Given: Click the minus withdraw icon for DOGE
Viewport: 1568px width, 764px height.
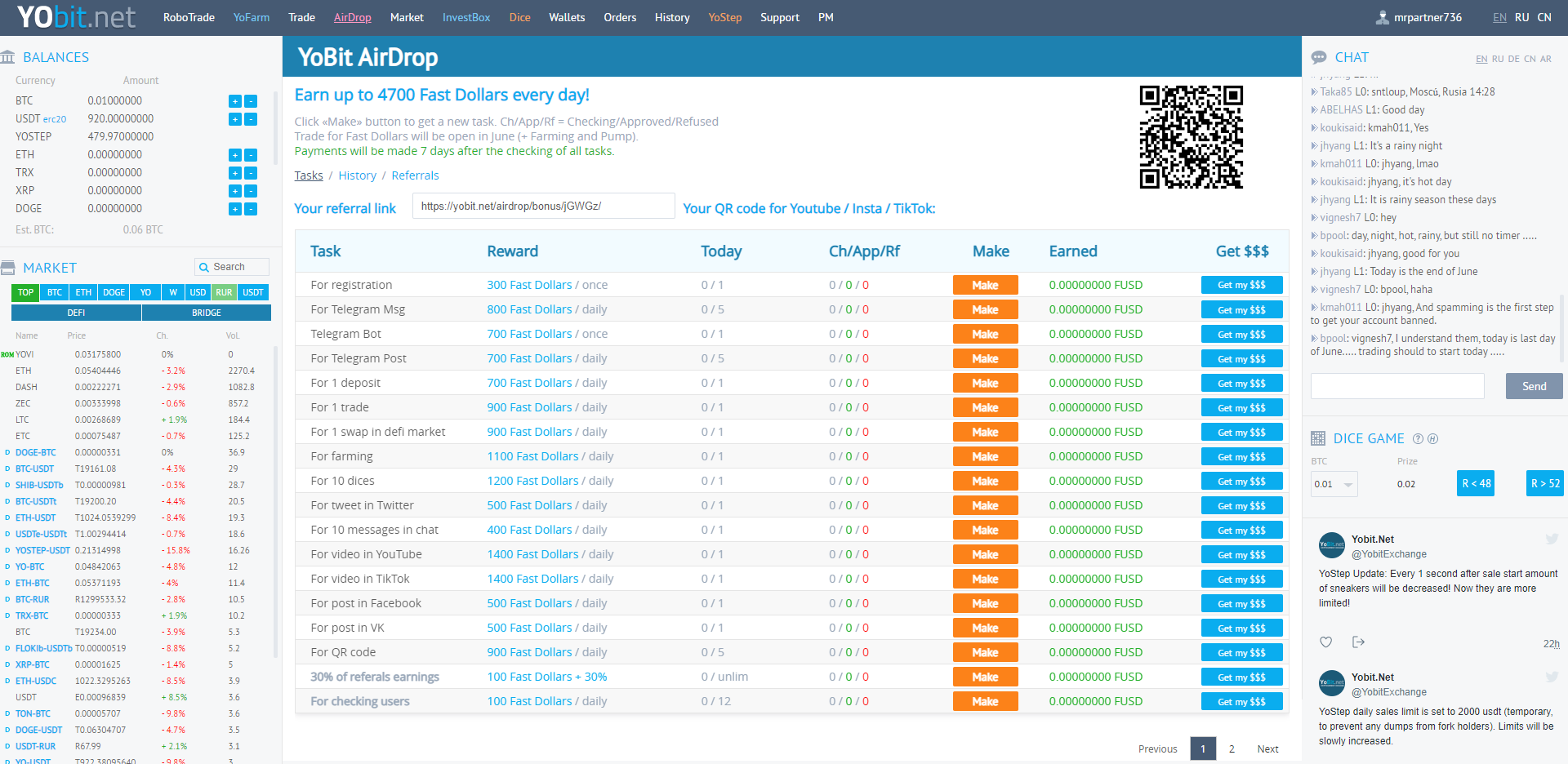Looking at the screenshot, I should (x=251, y=209).
